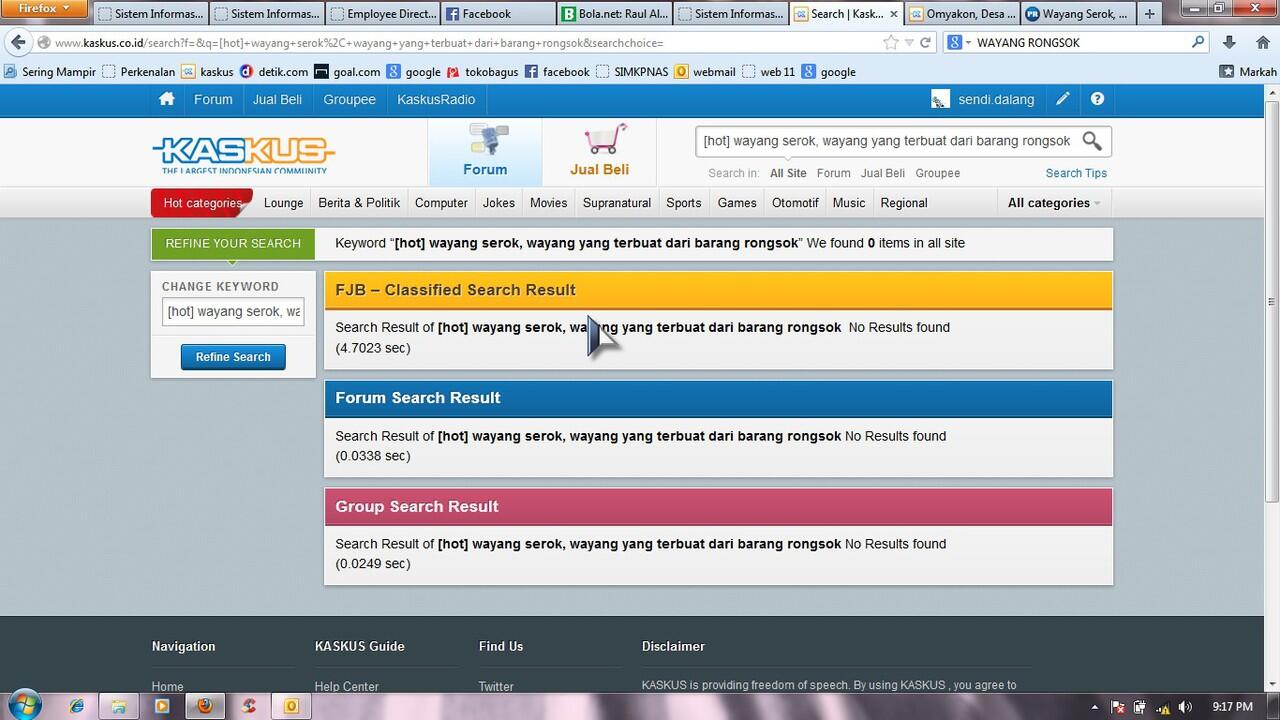Click the red Hot categories button
Image resolution: width=1280 pixels, height=720 pixels.
[x=202, y=203]
